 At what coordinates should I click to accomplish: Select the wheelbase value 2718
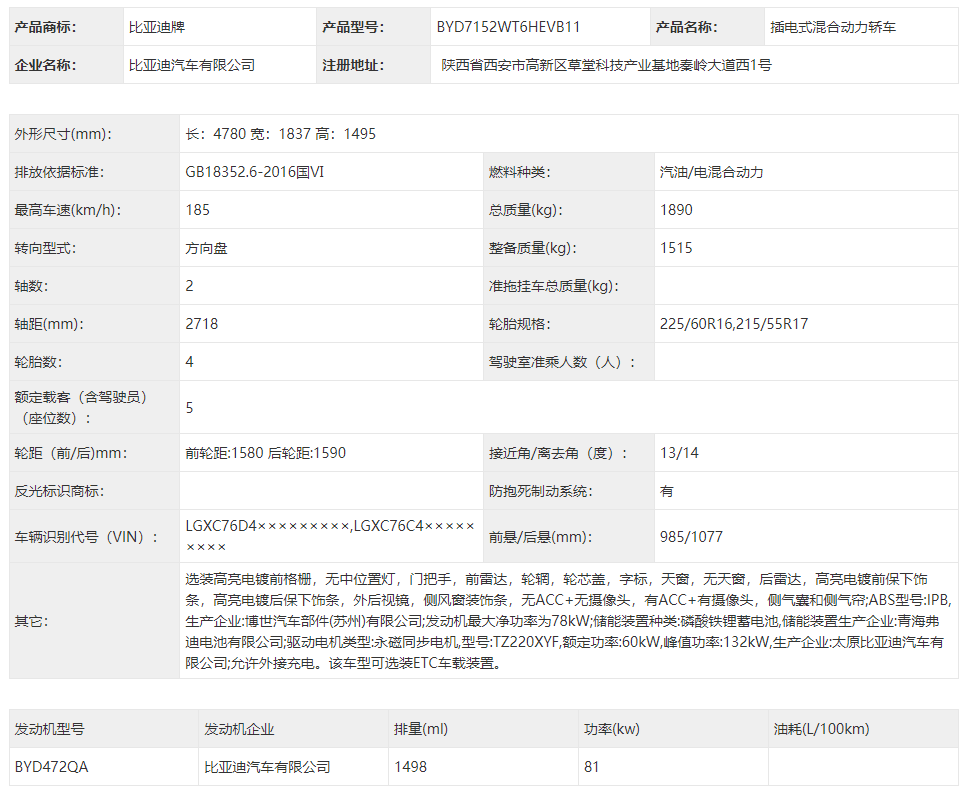pyautogui.click(x=201, y=324)
